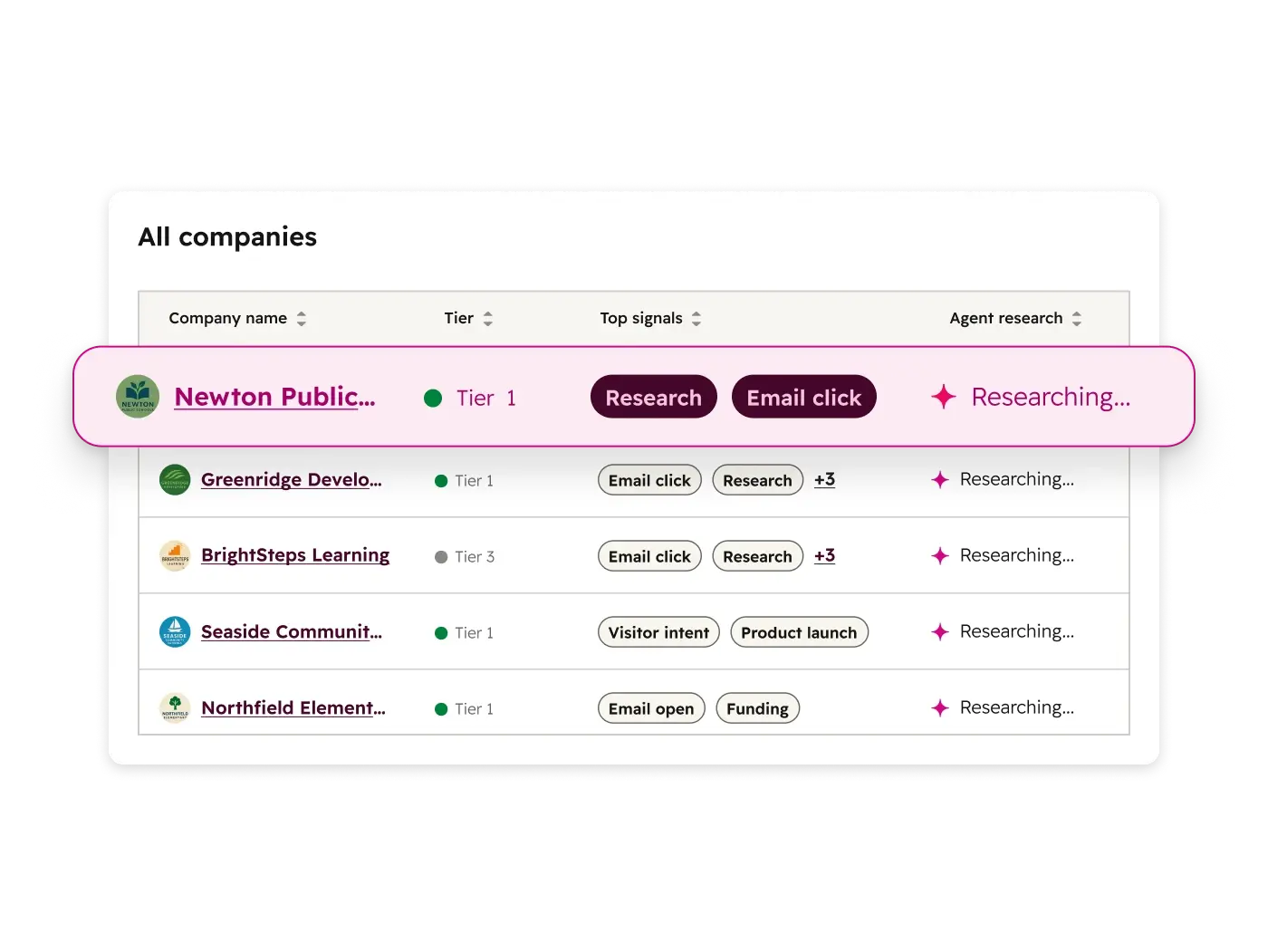This screenshot has height=952, width=1268.
Task: Click the gray Tier 3 status dot
Action: 441,557
